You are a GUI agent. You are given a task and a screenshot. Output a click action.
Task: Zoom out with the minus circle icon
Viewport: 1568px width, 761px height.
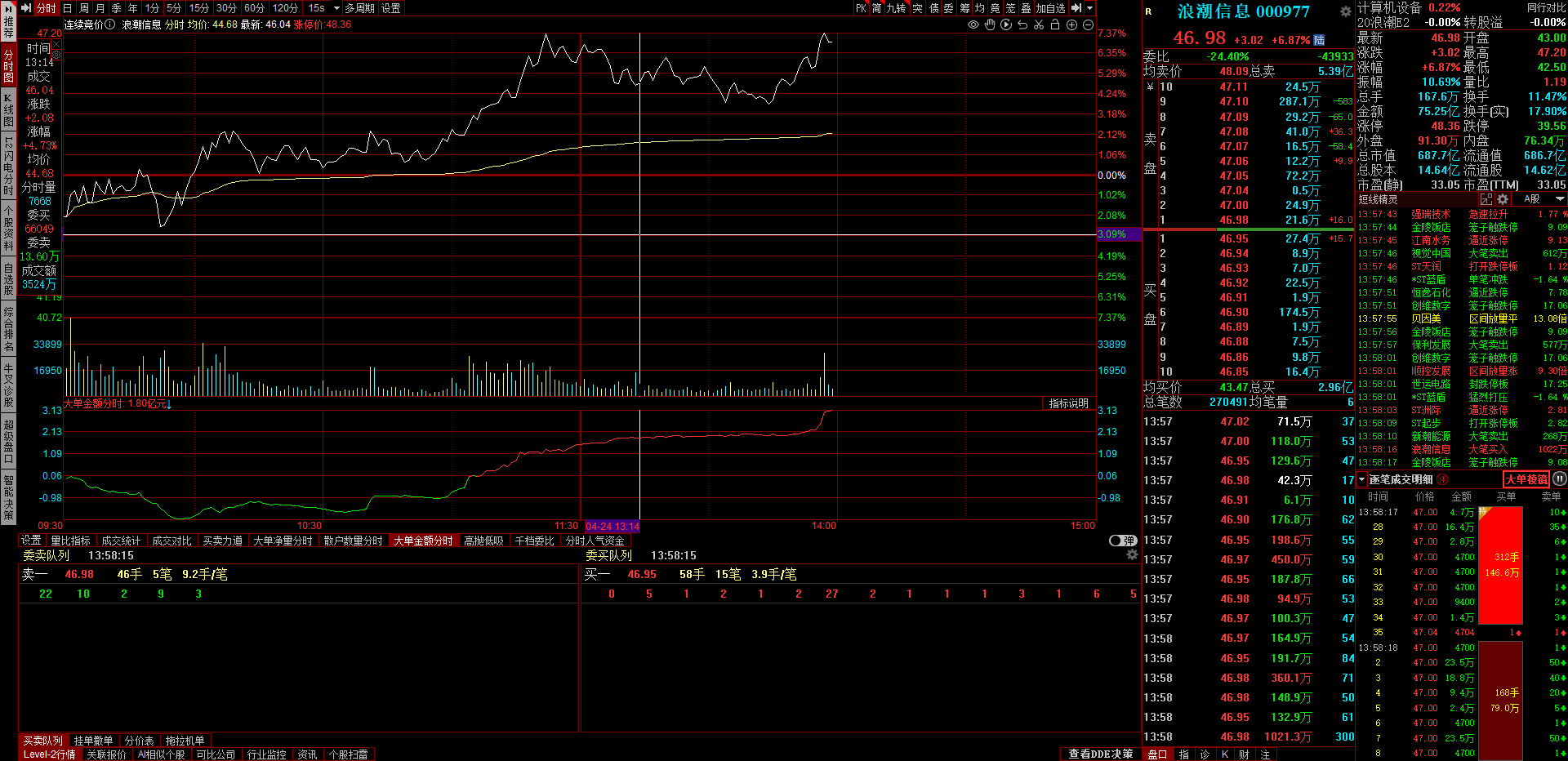point(1088,25)
